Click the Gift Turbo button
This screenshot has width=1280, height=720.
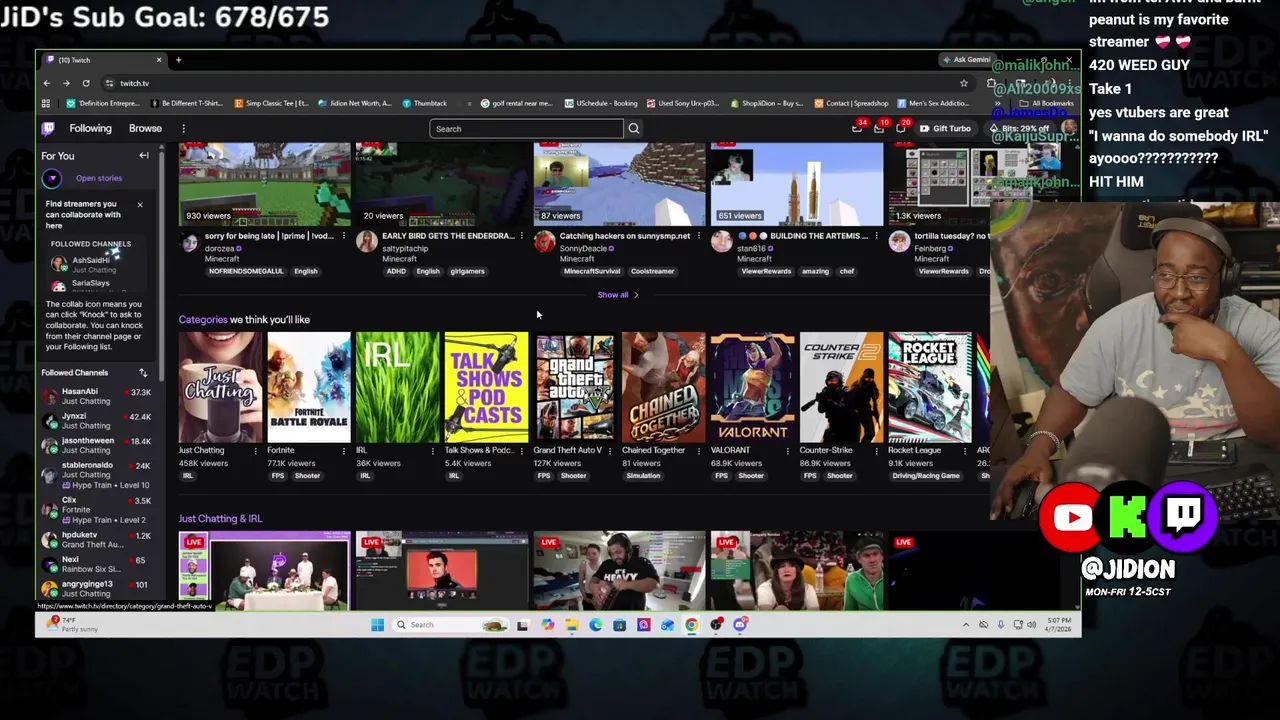click(945, 128)
